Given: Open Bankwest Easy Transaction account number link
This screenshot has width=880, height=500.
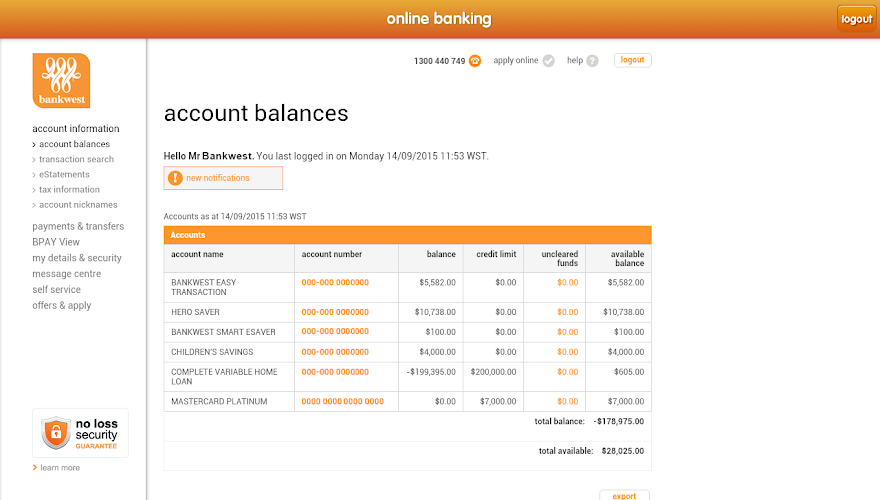Looking at the screenshot, I should [335, 282].
